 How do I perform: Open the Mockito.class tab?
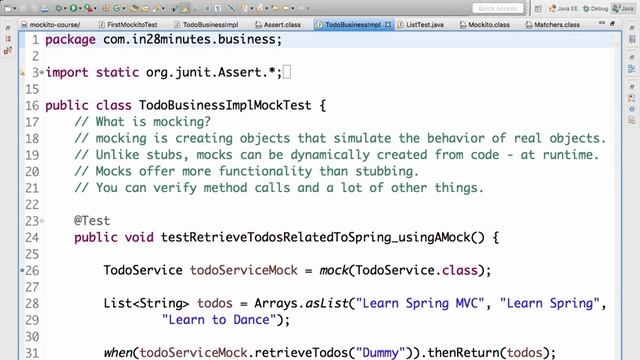[x=484, y=24]
